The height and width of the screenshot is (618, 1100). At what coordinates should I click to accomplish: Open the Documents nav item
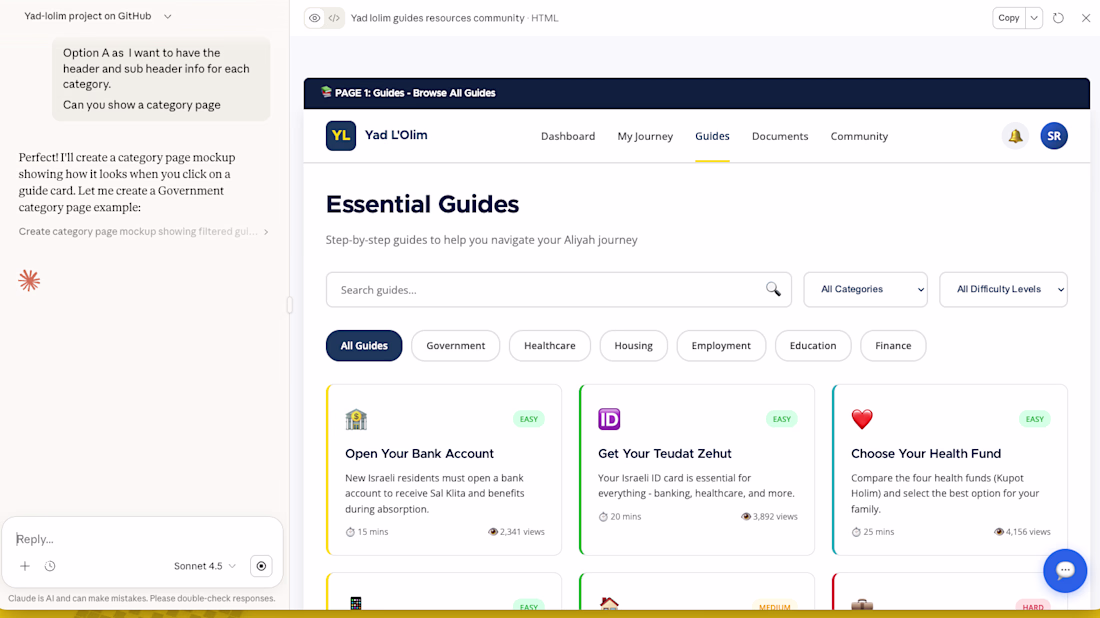pos(780,136)
